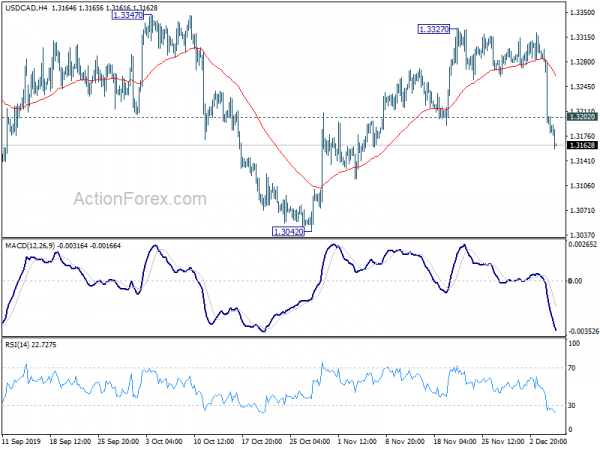
Task: Click the MACD(12,26,9) indicator label
Action: [x=30, y=246]
